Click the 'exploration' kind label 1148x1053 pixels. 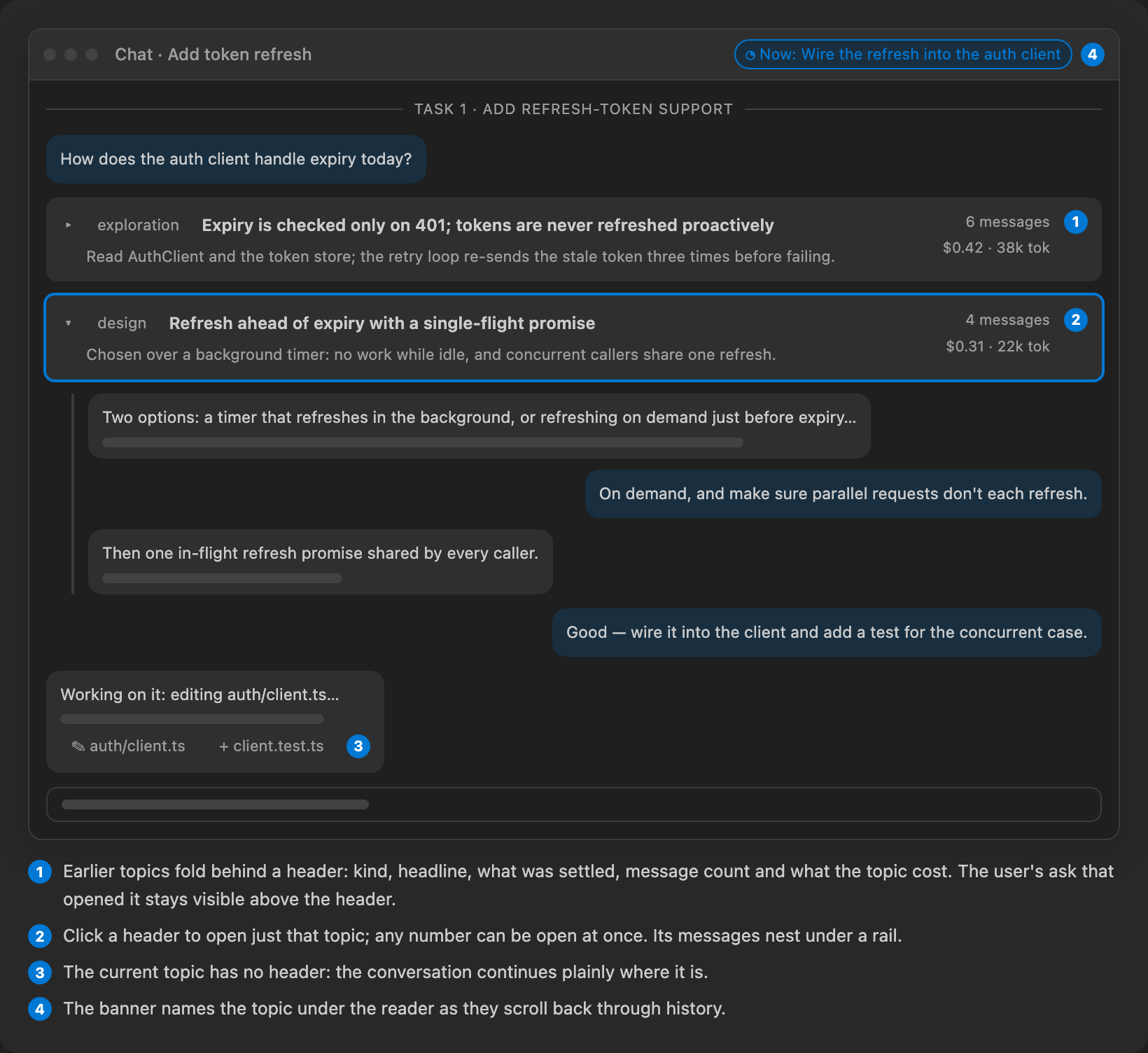pyautogui.click(x=139, y=225)
